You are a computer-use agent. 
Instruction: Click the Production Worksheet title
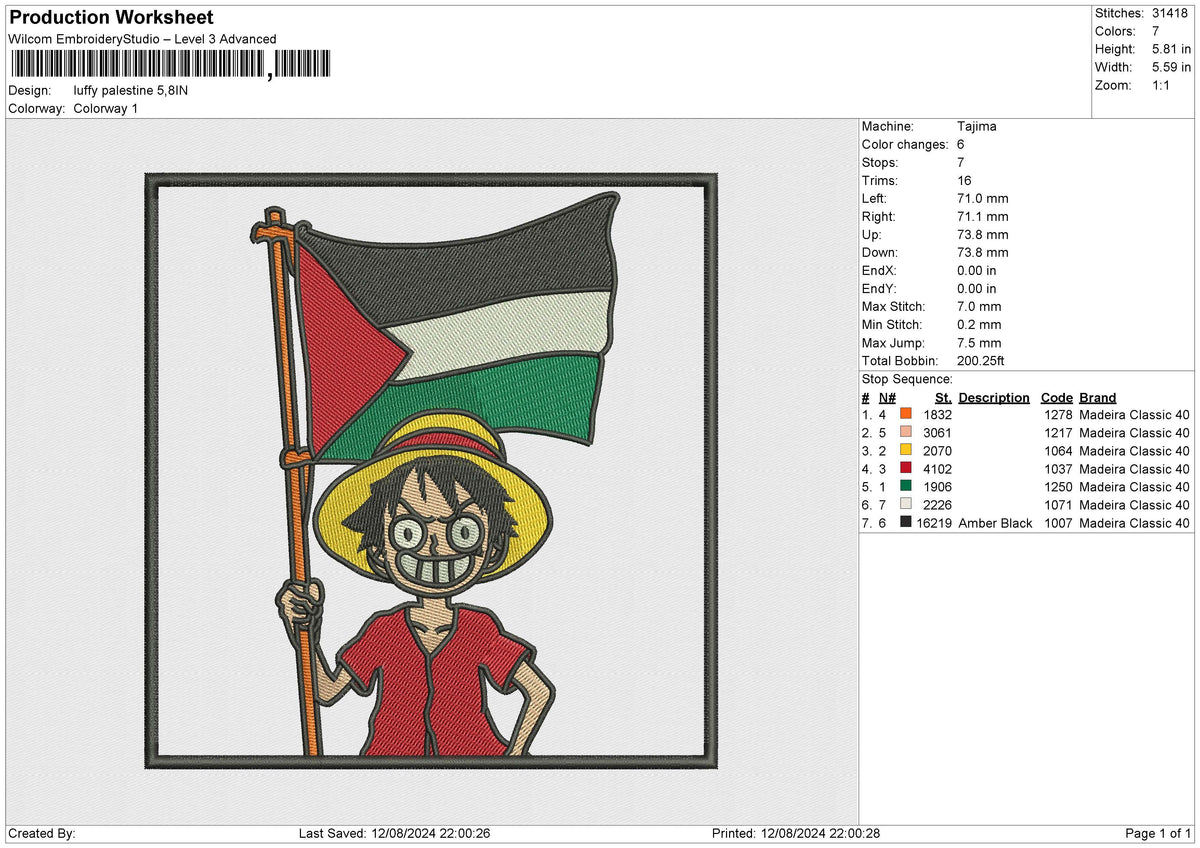click(110, 17)
